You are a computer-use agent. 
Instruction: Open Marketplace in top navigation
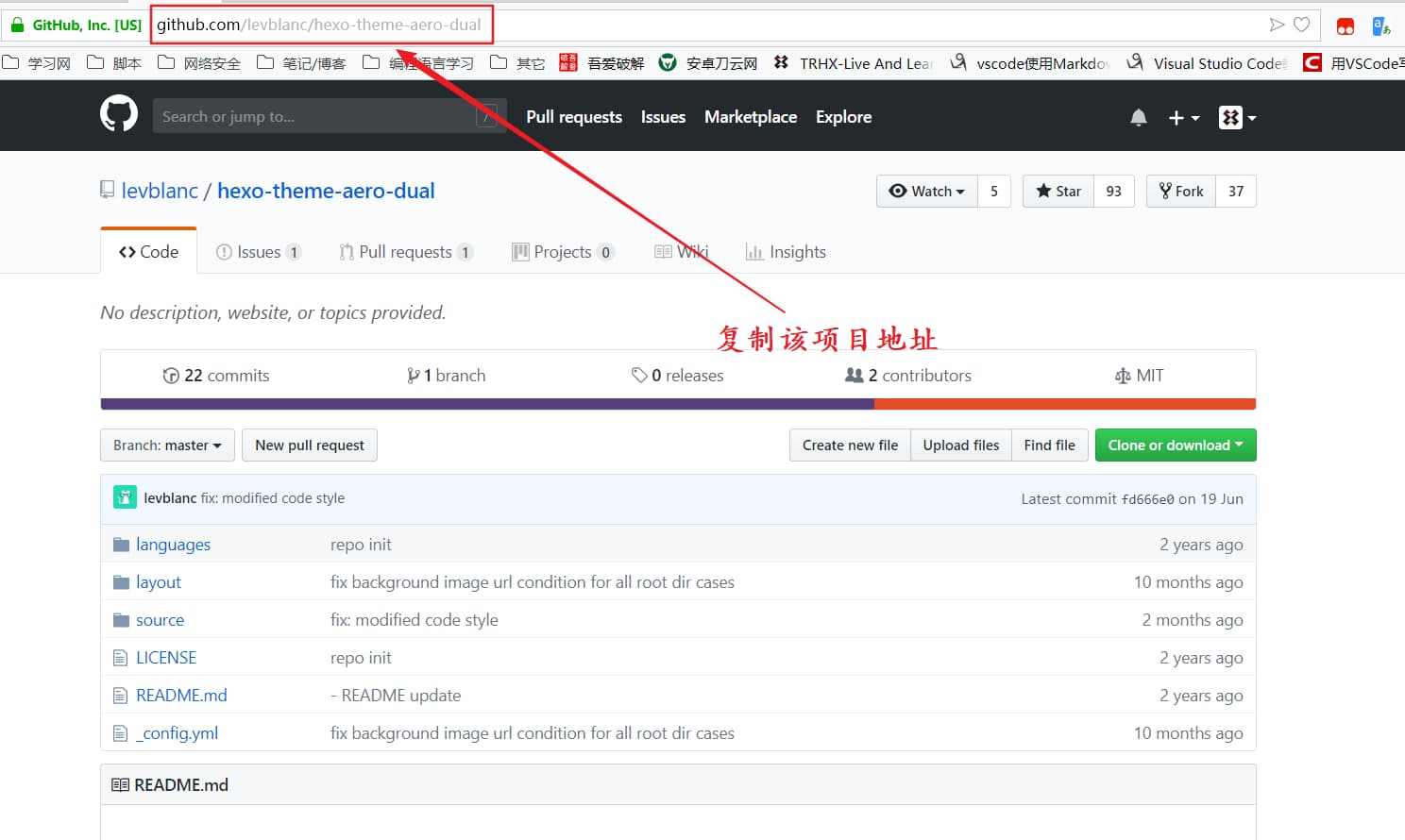pos(751,117)
